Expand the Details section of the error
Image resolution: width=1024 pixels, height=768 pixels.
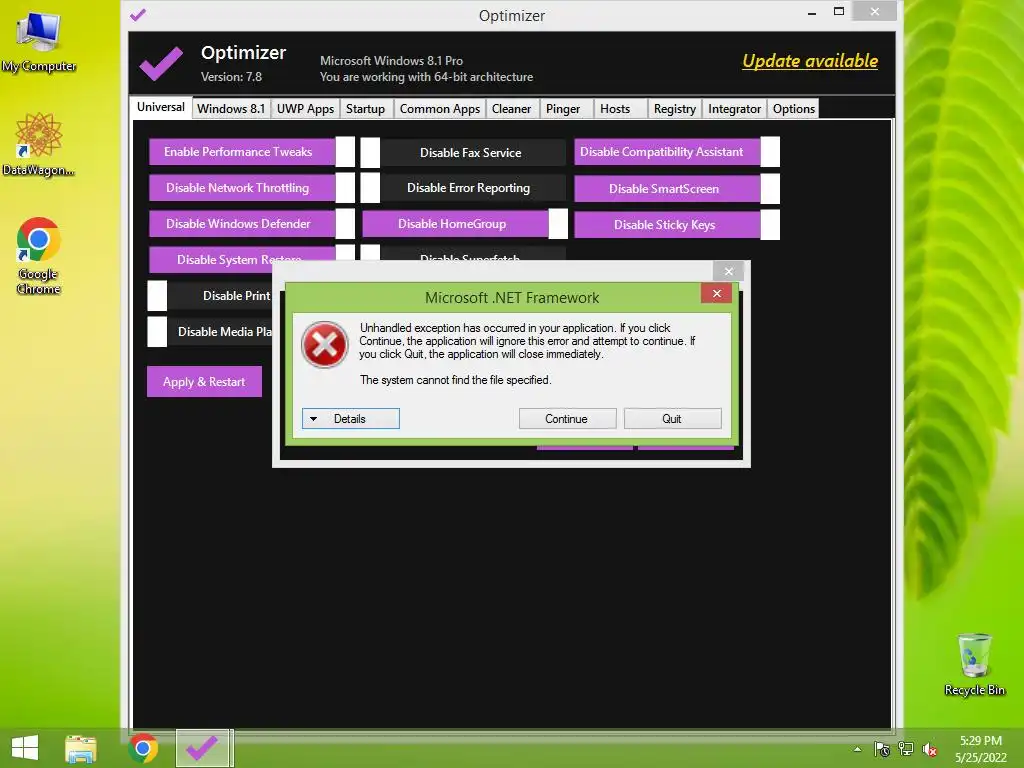point(351,419)
